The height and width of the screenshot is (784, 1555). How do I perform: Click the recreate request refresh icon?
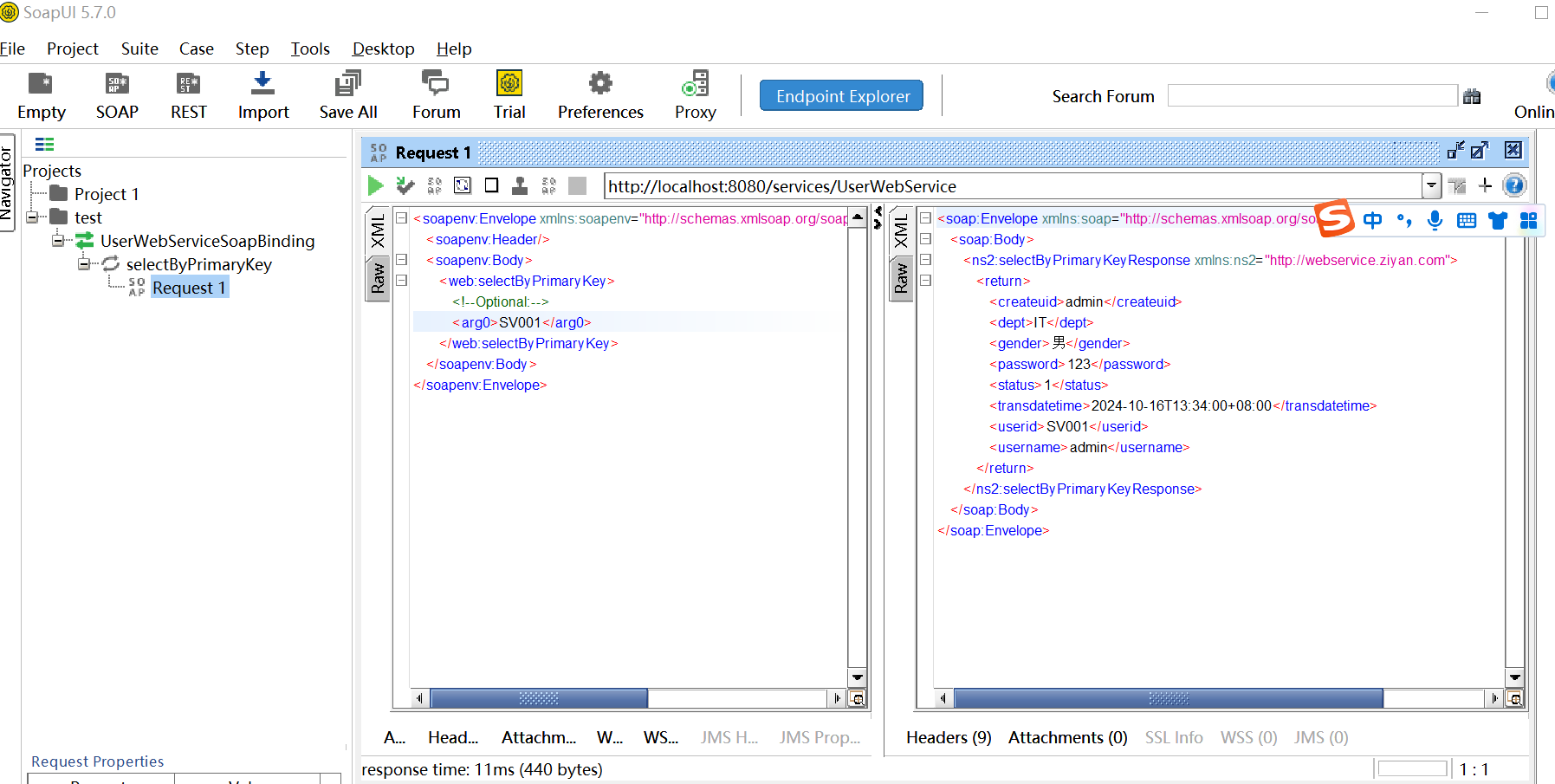[463, 185]
